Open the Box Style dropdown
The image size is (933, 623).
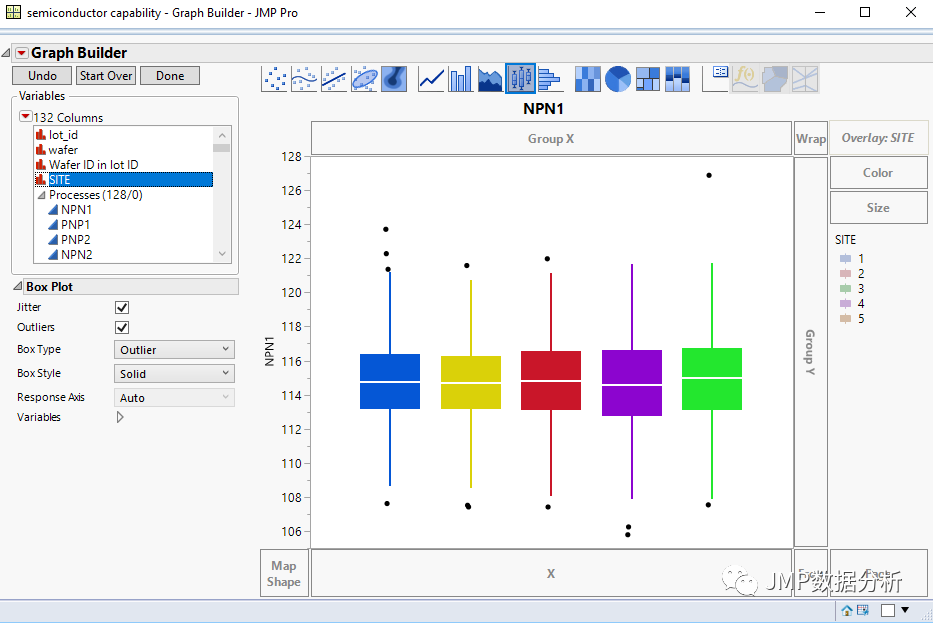click(x=174, y=374)
